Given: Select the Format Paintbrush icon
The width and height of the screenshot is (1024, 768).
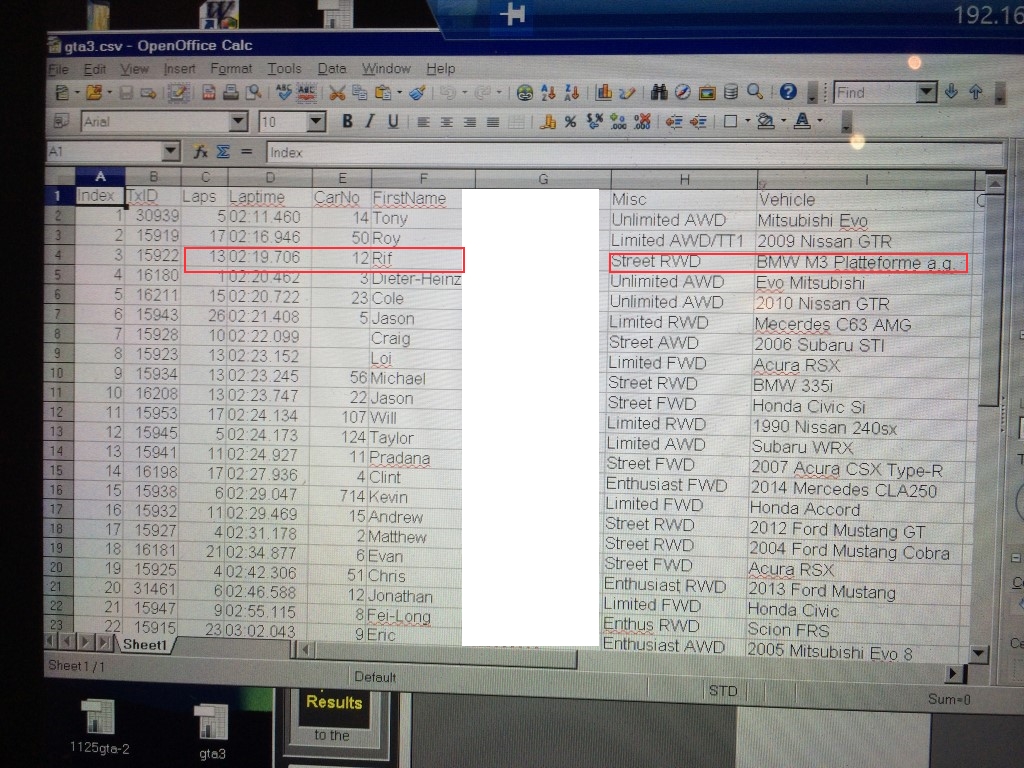Looking at the screenshot, I should pos(417,93).
